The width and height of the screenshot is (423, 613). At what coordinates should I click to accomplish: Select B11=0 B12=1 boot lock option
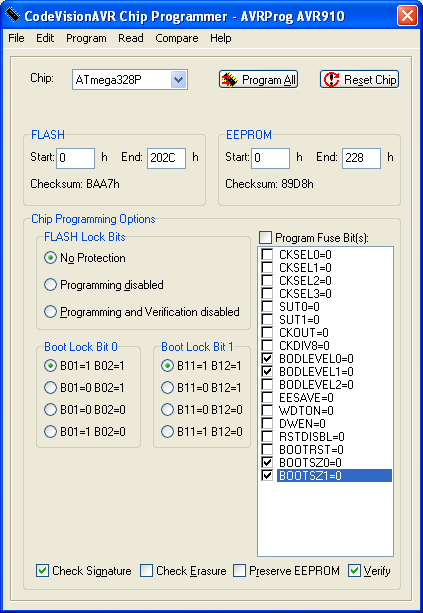point(167,388)
